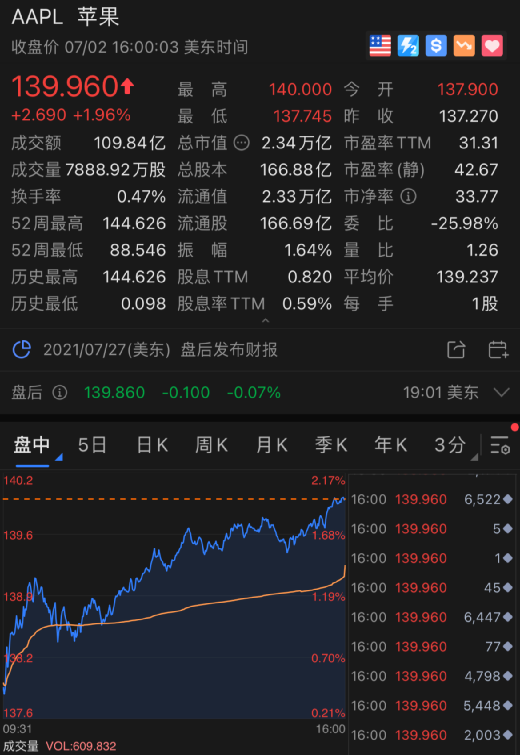This screenshot has width=520, height=755.
Task: Tap the 平均价 value 139.237
Action: [467, 277]
